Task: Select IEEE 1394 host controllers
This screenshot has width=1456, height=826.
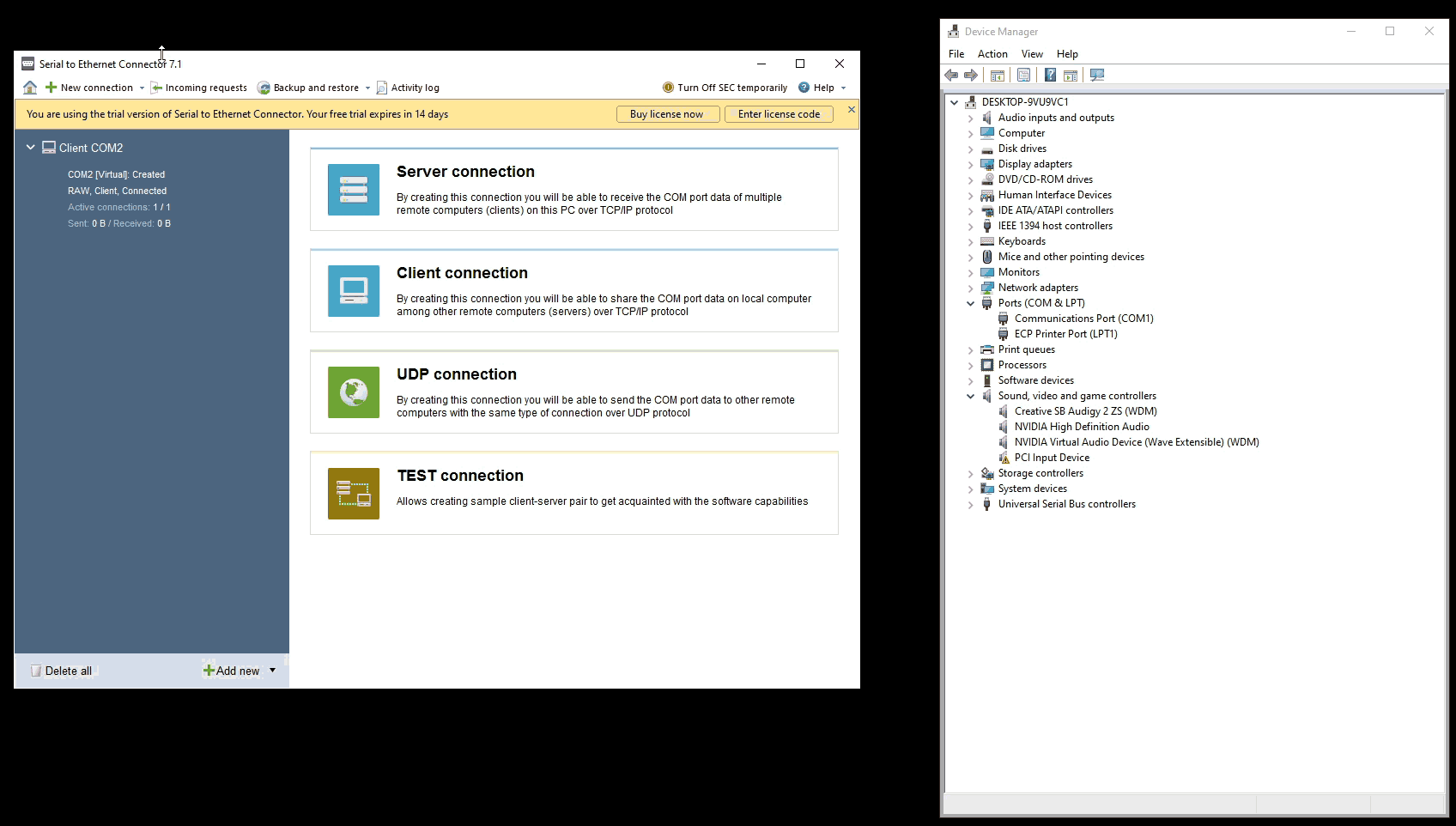Action: pos(1055,226)
